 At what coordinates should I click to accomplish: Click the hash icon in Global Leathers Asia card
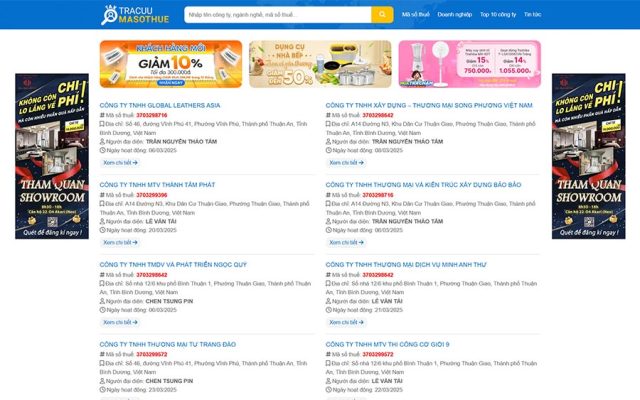tap(102, 115)
